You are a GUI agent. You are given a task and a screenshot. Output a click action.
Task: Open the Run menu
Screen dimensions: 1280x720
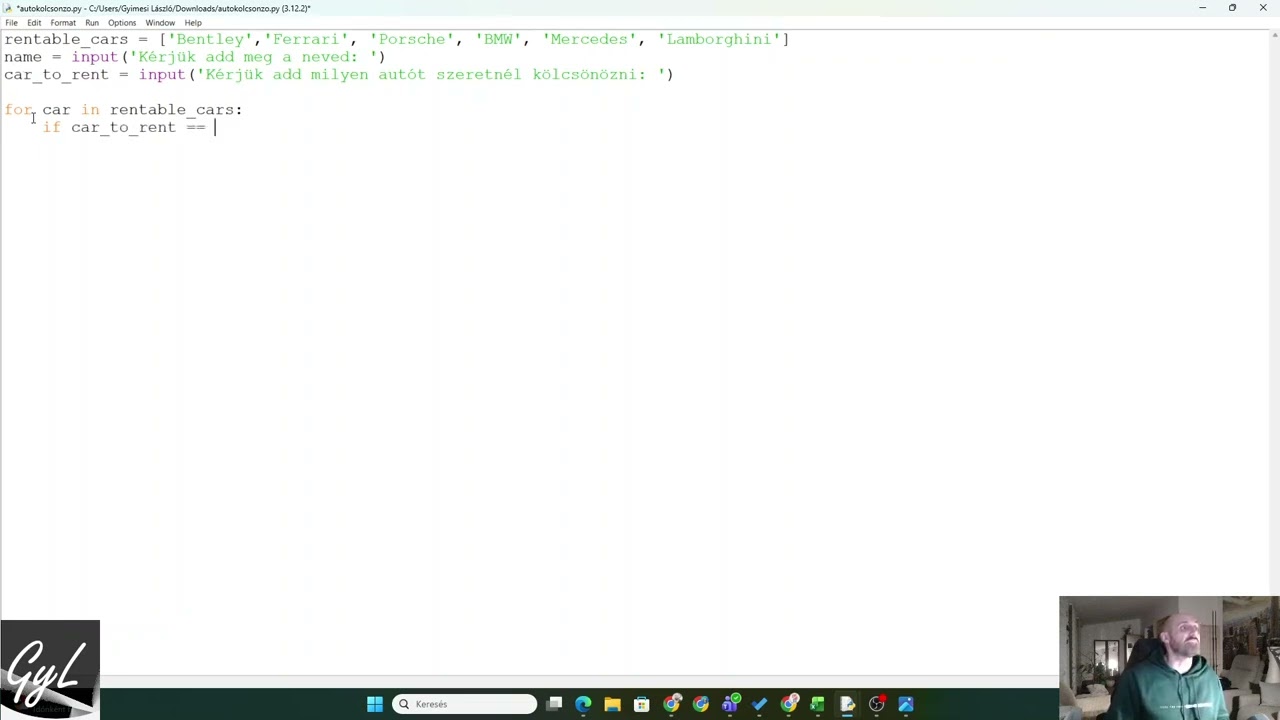[x=92, y=23]
